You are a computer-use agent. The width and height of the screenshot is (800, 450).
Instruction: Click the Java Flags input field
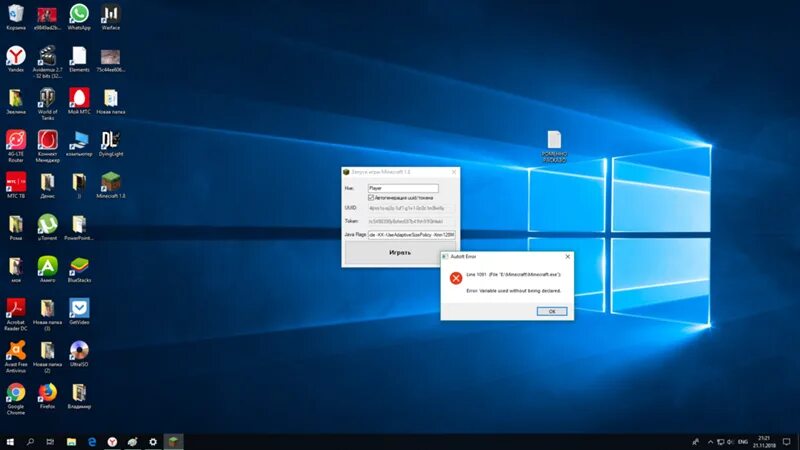tap(411, 235)
